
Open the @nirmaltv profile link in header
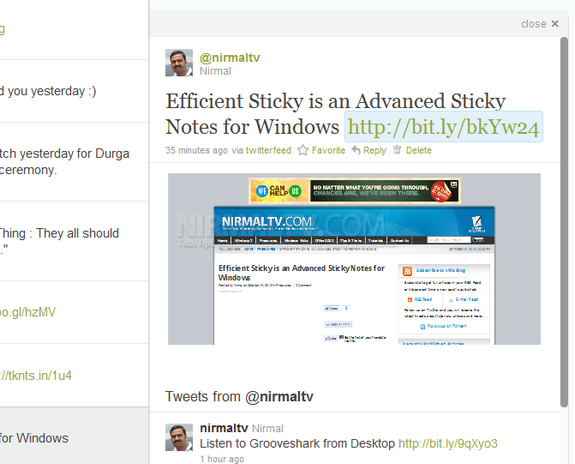click(230, 58)
